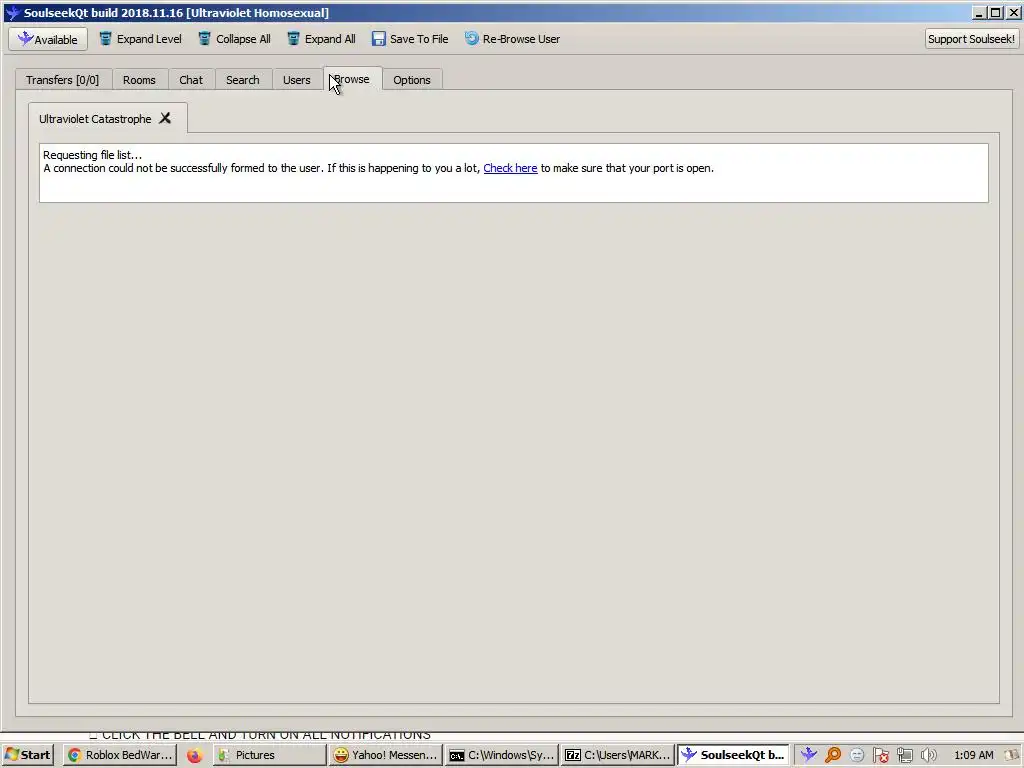The height and width of the screenshot is (768, 1024).
Task: Open the Action Center flag tray icon
Action: 881,755
